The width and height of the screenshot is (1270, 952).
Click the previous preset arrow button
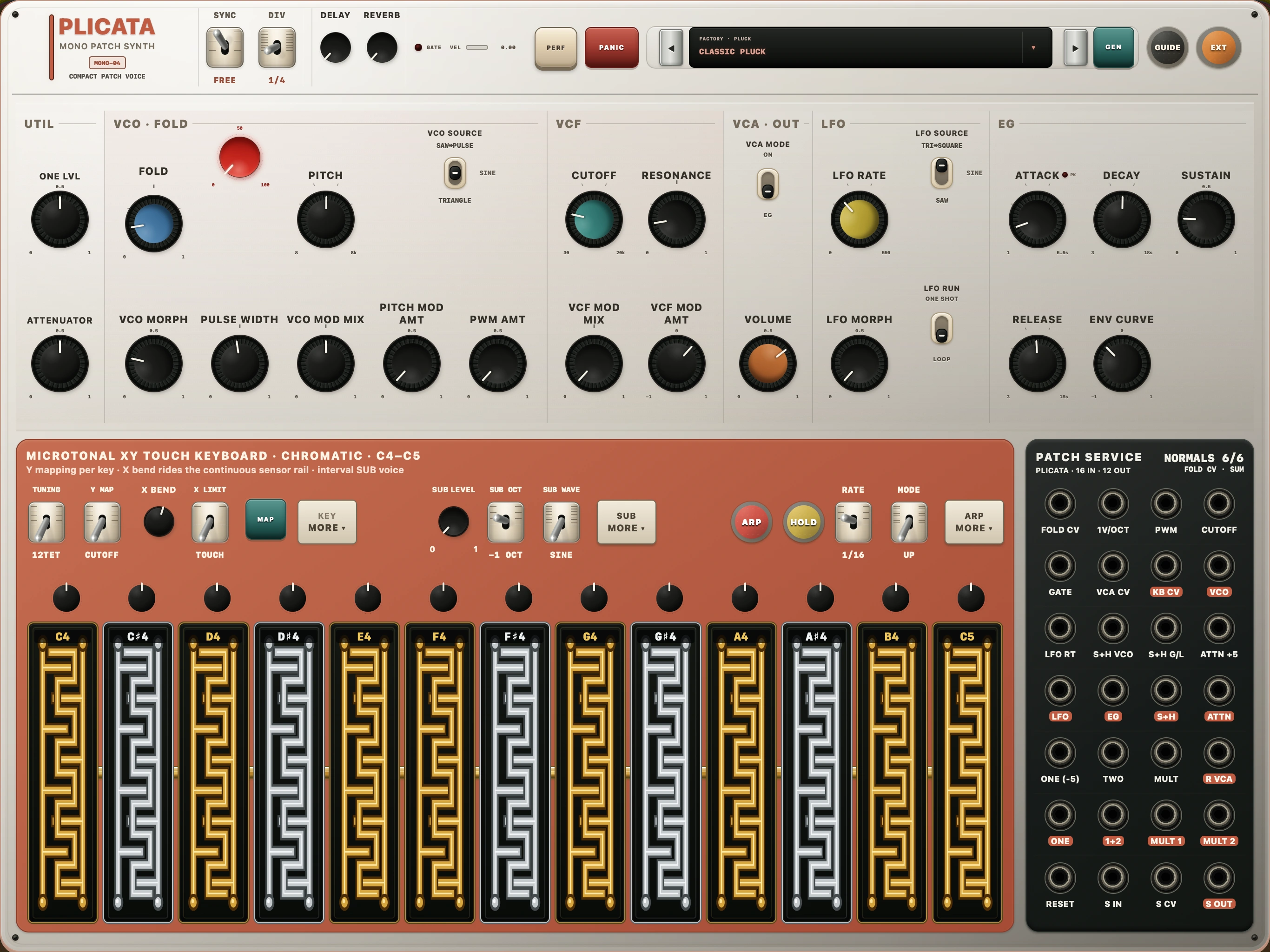tap(671, 48)
